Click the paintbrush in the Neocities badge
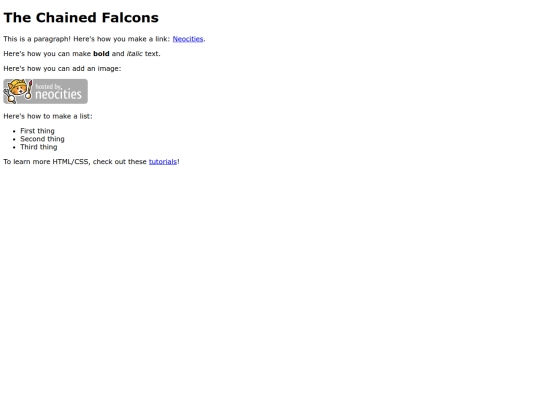540x405 pixels. [30, 90]
